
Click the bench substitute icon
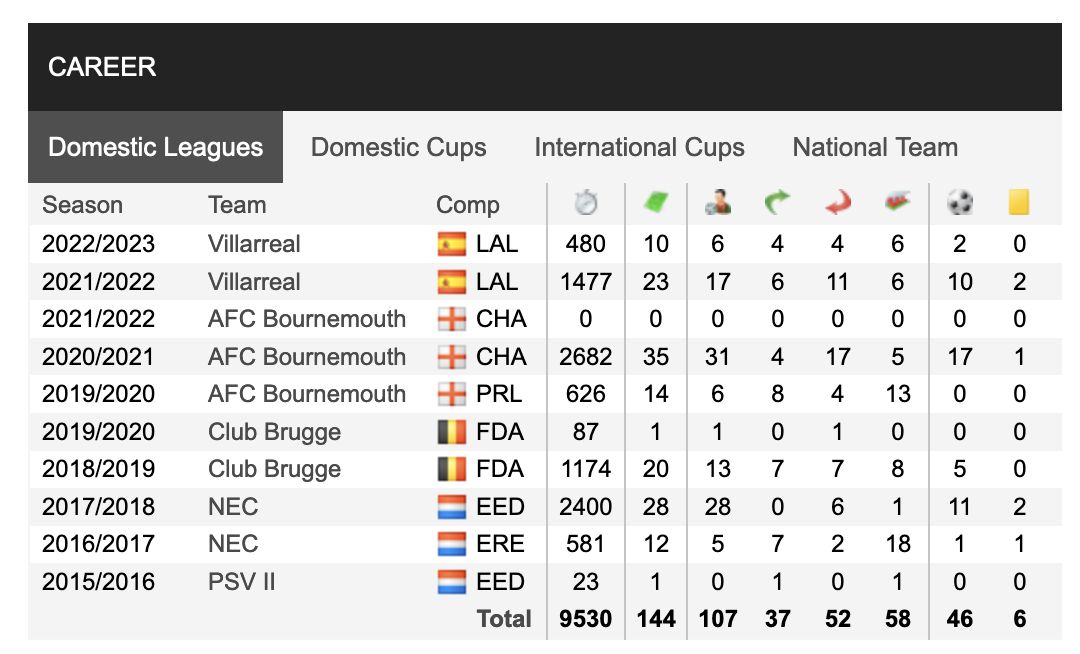point(897,202)
